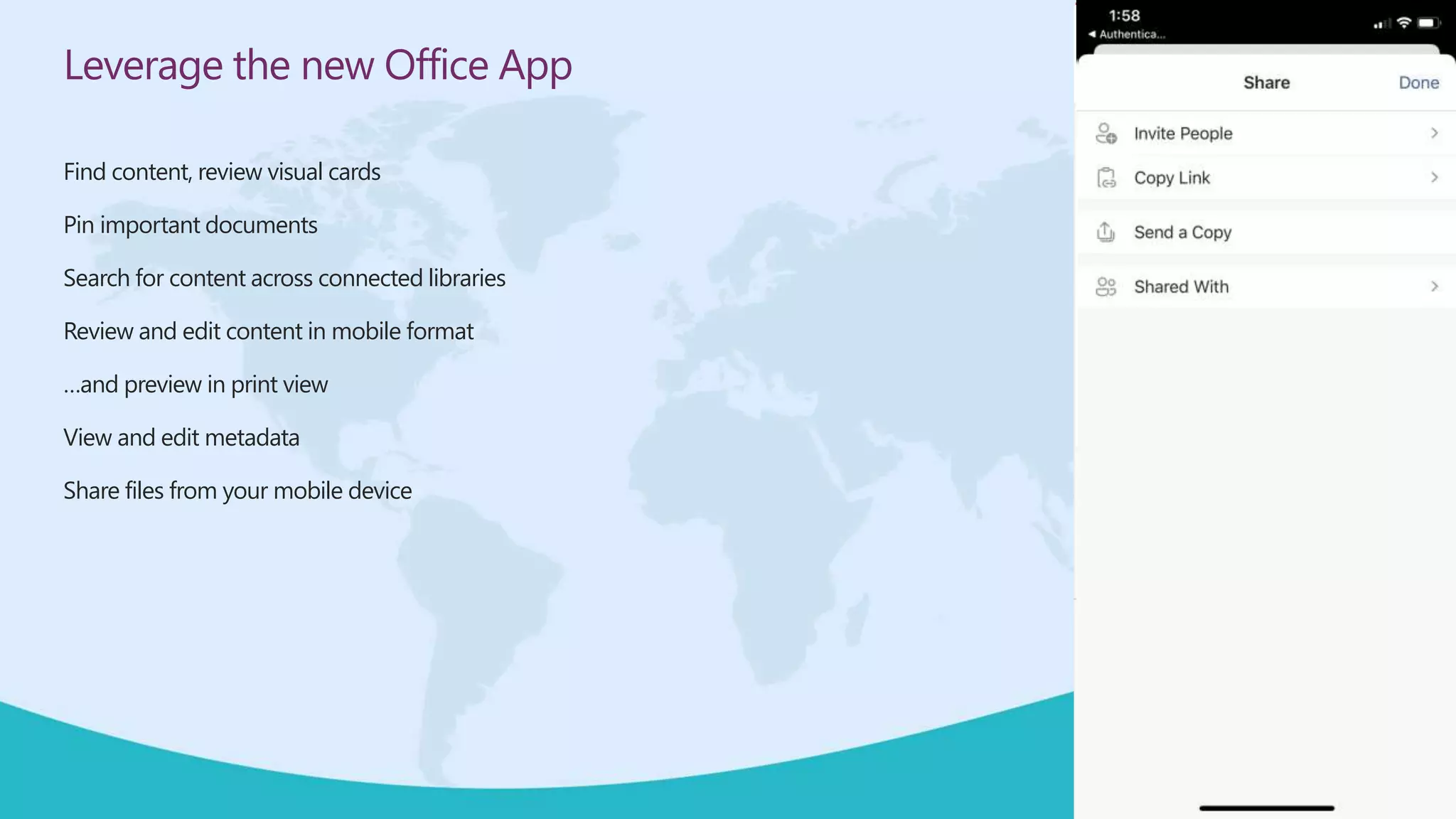This screenshot has height=819, width=1456.
Task: Tap the Invite People person icon
Action: pos(1106,133)
